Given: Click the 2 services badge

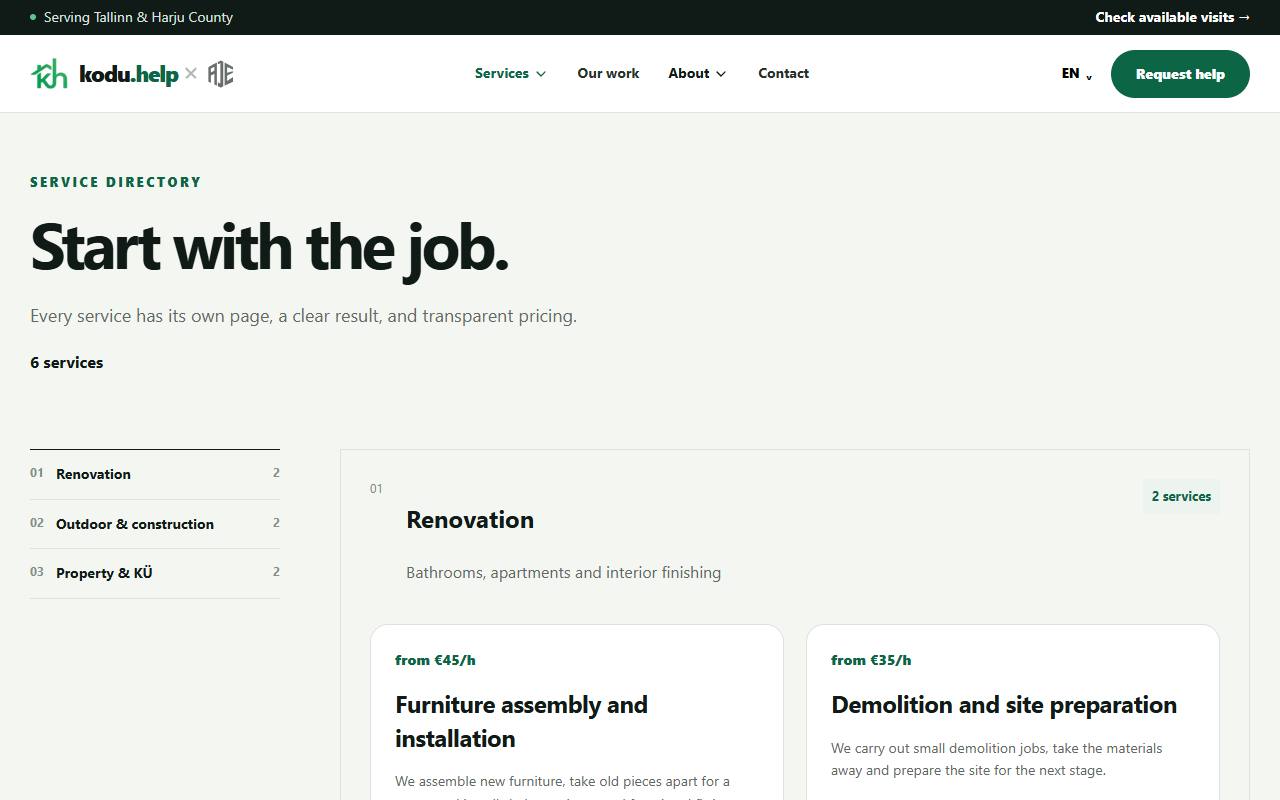Looking at the screenshot, I should point(1181,496).
